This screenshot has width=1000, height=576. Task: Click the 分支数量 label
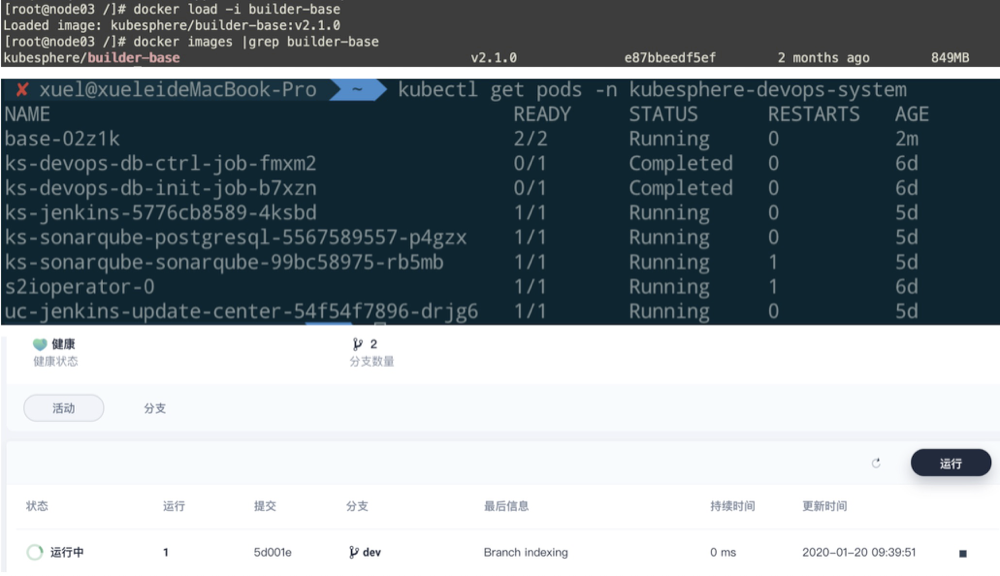pos(372,362)
